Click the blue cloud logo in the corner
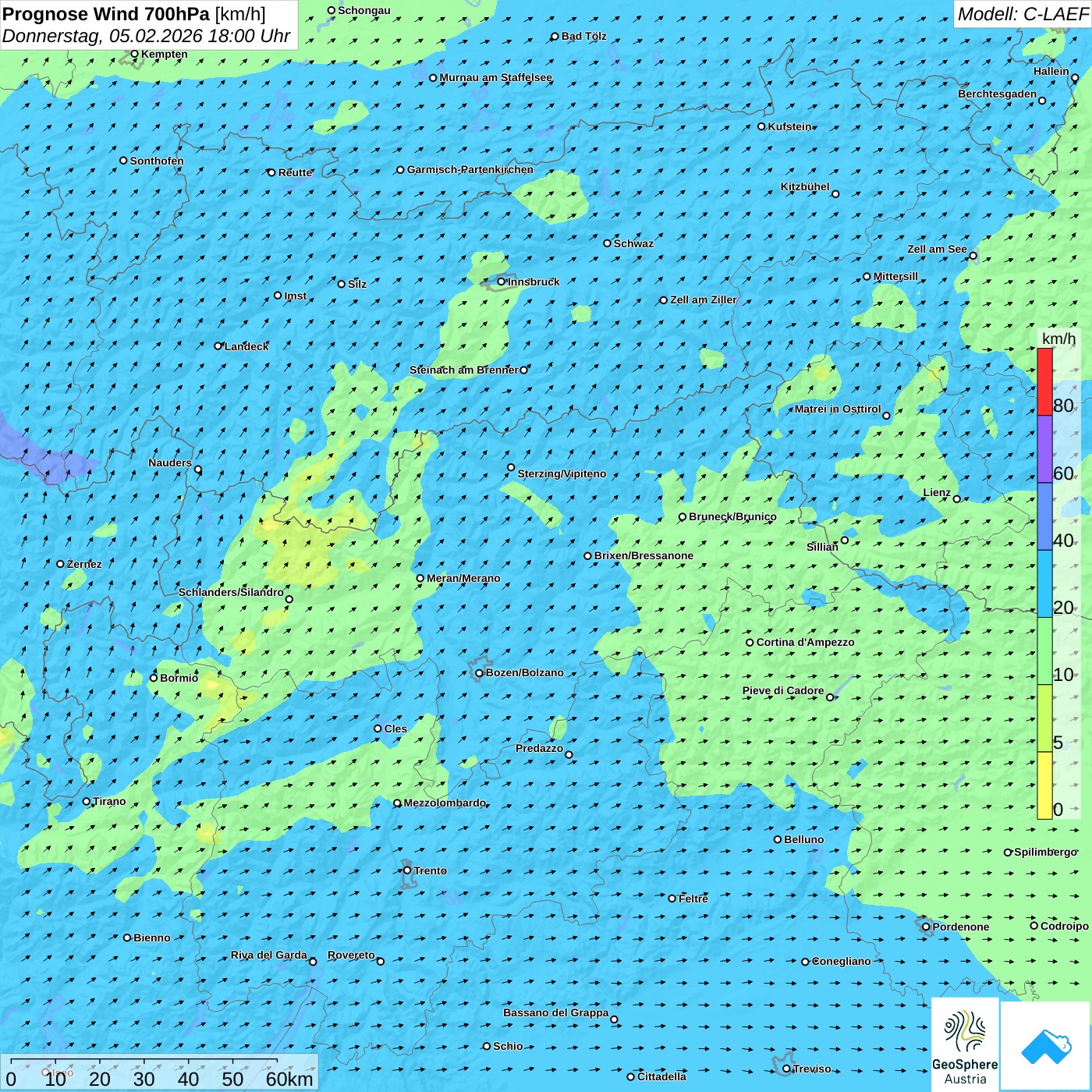 coord(1046,1046)
